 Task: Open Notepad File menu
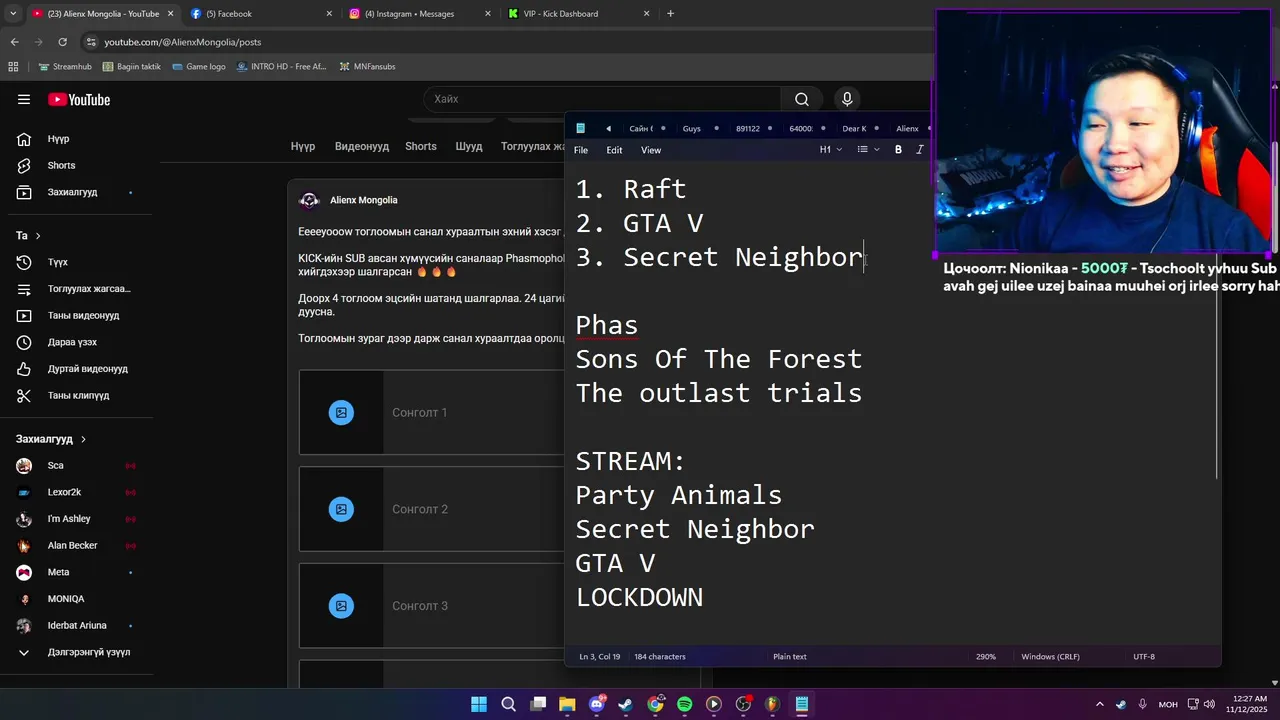(581, 150)
